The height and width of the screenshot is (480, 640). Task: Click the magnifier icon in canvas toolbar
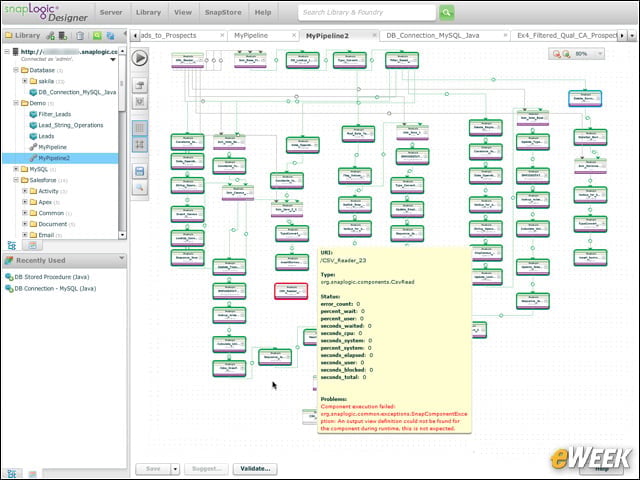(140, 188)
